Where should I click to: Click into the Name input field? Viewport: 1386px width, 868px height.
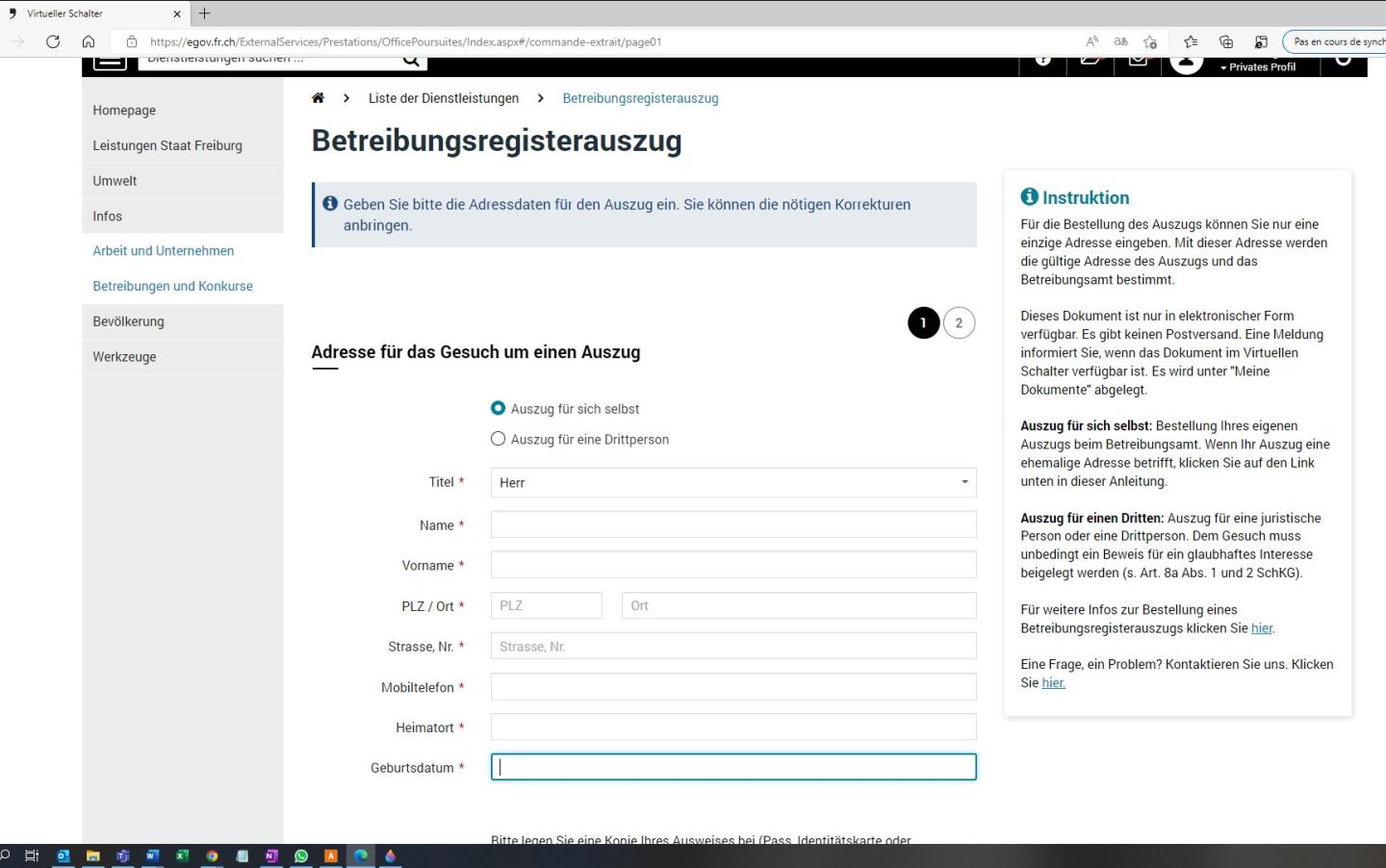(732, 524)
